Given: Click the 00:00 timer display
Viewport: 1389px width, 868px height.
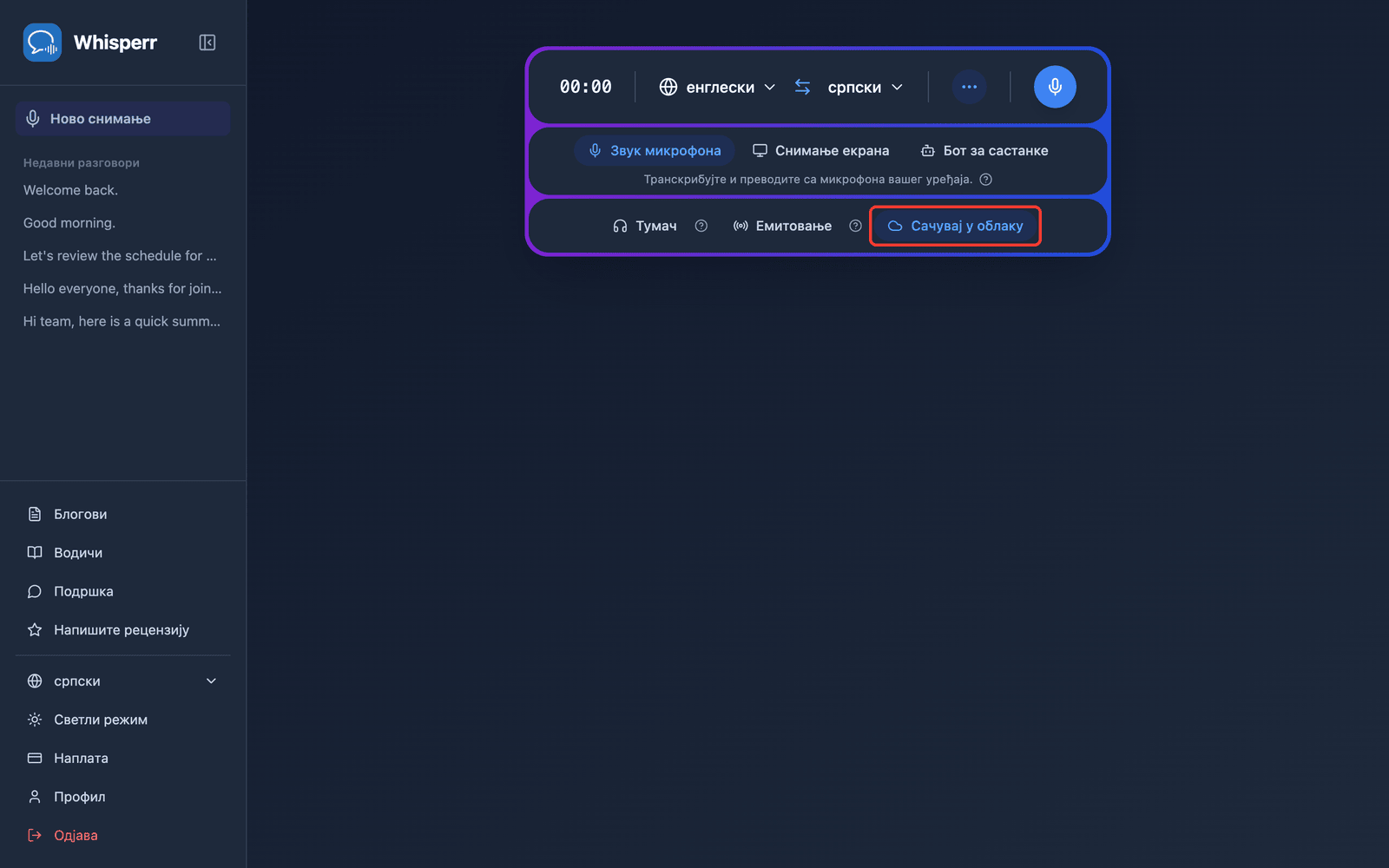Looking at the screenshot, I should click(x=586, y=87).
